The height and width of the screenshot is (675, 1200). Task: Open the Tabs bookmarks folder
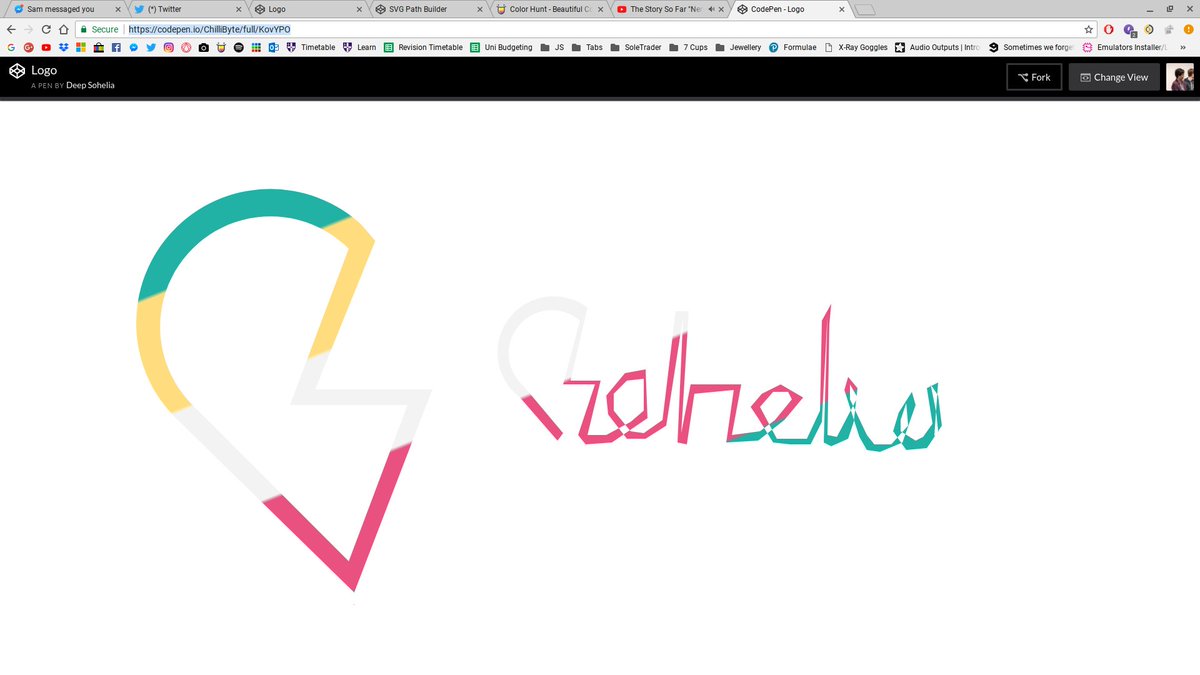coord(587,47)
